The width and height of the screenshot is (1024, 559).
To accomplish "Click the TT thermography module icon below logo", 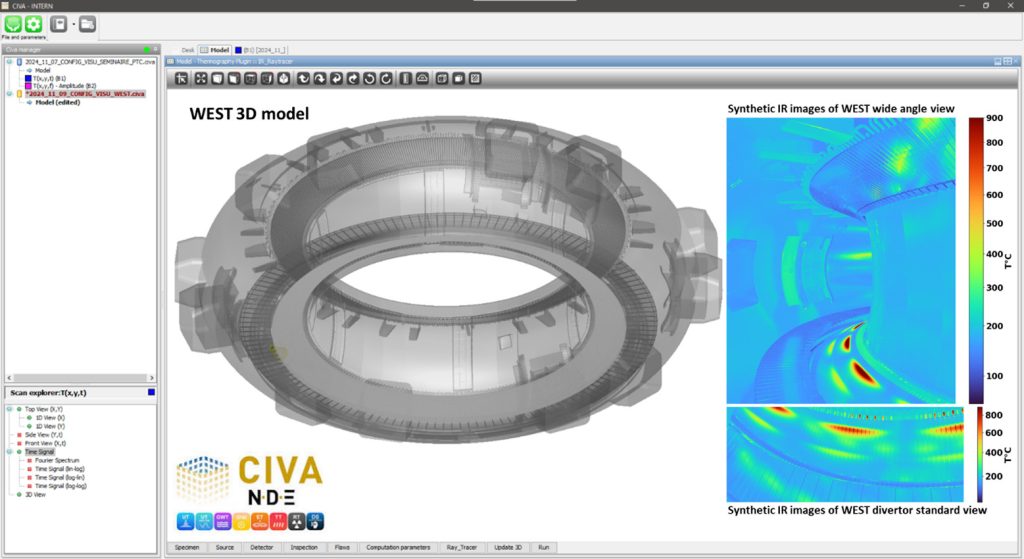I will pos(278,521).
